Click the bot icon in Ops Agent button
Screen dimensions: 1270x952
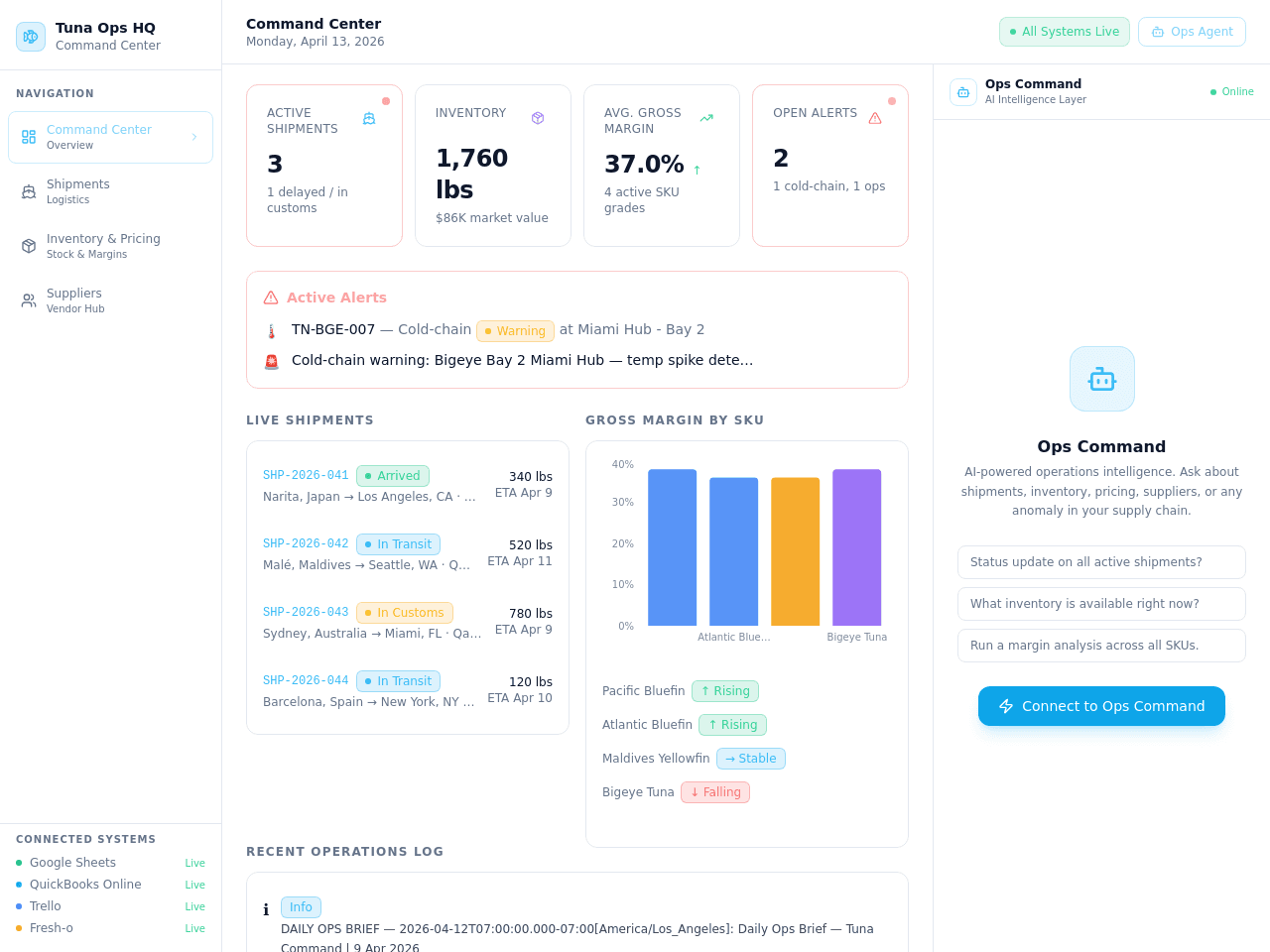click(x=1158, y=32)
